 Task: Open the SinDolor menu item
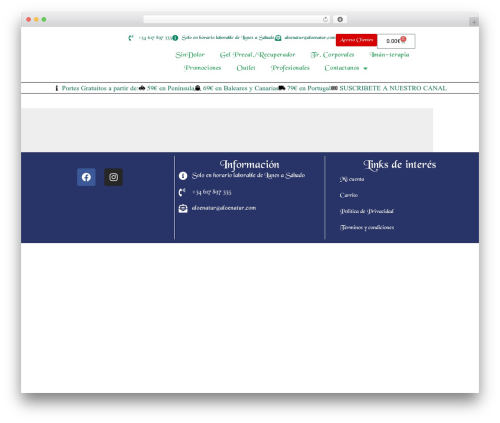click(x=190, y=55)
